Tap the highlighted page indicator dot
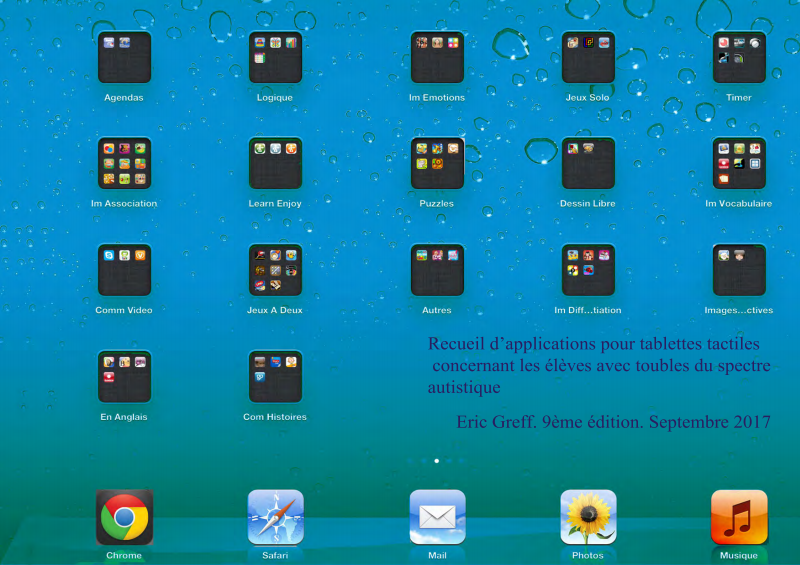800x565 pixels. (x=436, y=461)
